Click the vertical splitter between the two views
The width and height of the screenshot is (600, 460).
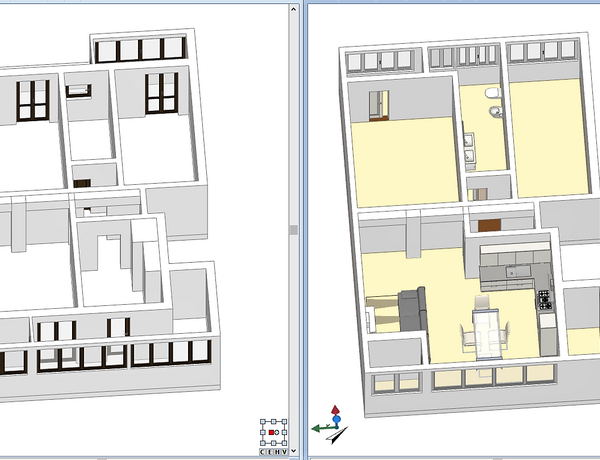click(x=301, y=229)
